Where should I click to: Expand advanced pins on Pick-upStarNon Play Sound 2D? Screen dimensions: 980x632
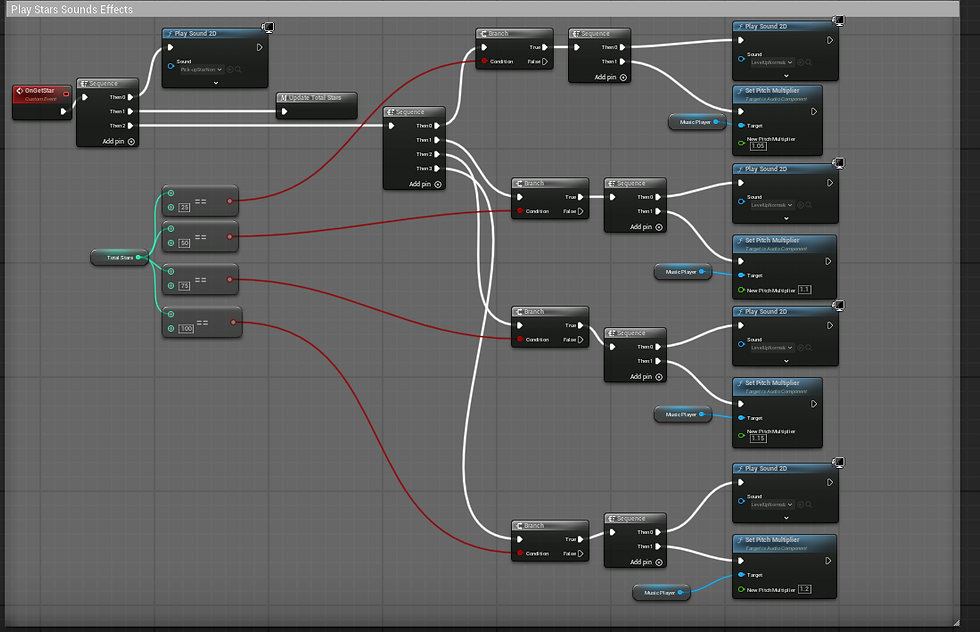pos(216,83)
